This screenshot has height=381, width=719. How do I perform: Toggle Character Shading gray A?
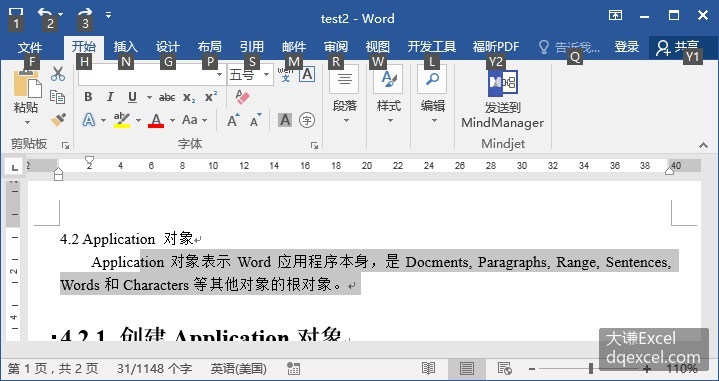tap(285, 120)
